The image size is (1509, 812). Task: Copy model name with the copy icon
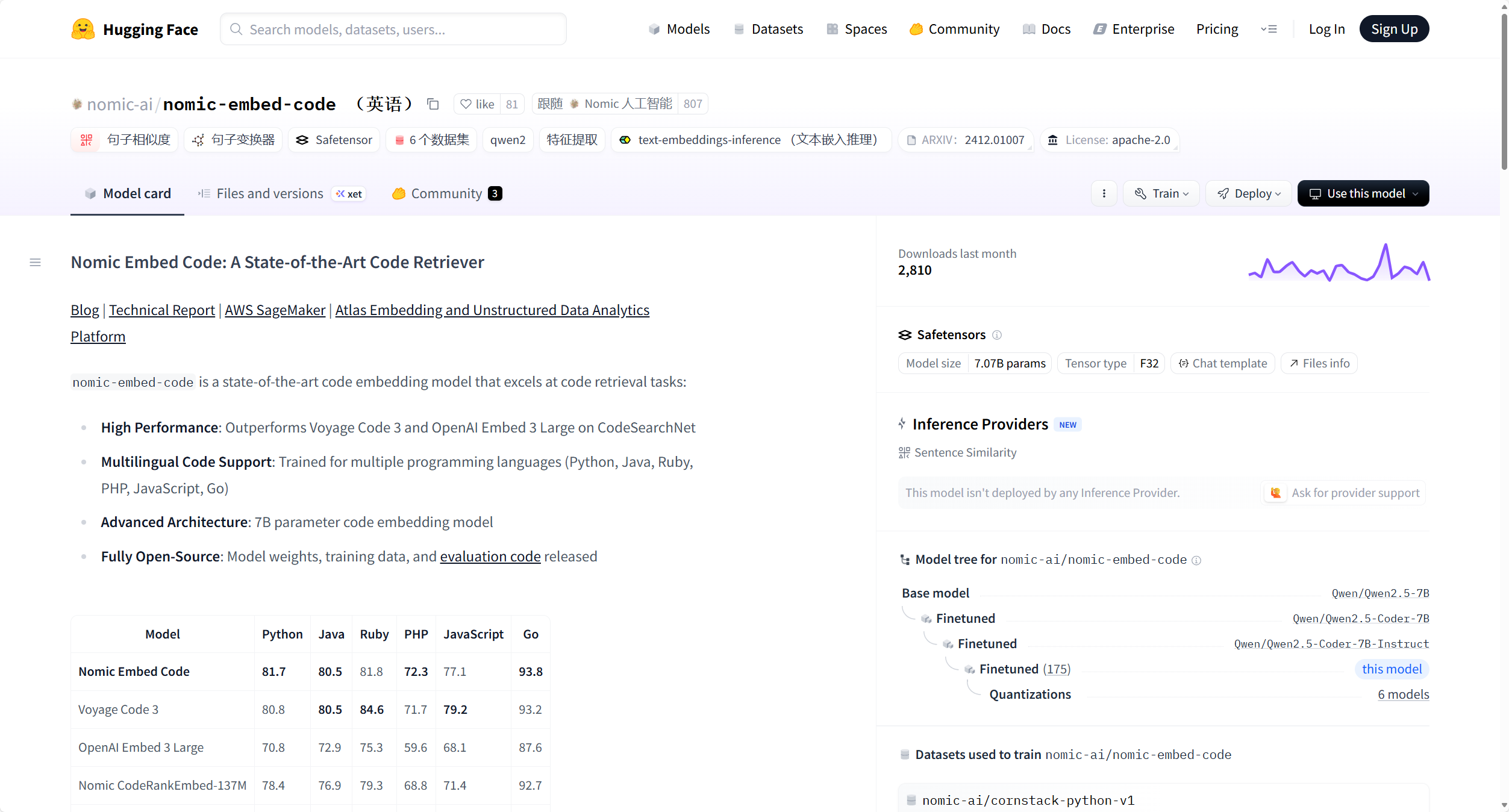tap(433, 104)
